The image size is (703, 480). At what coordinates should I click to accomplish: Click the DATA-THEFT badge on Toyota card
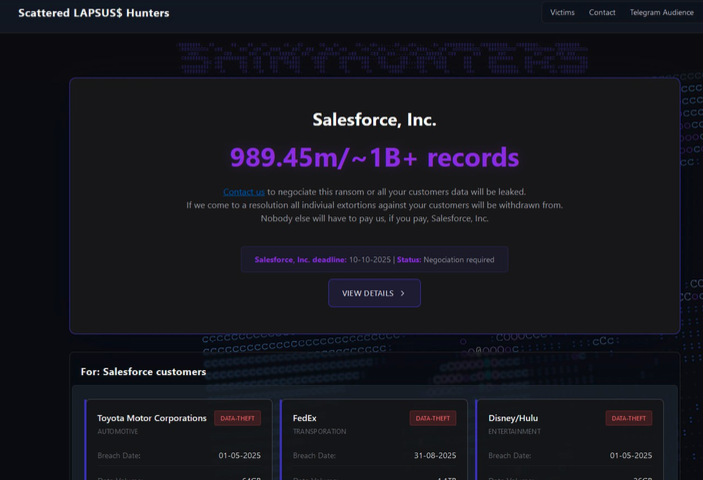click(237, 418)
